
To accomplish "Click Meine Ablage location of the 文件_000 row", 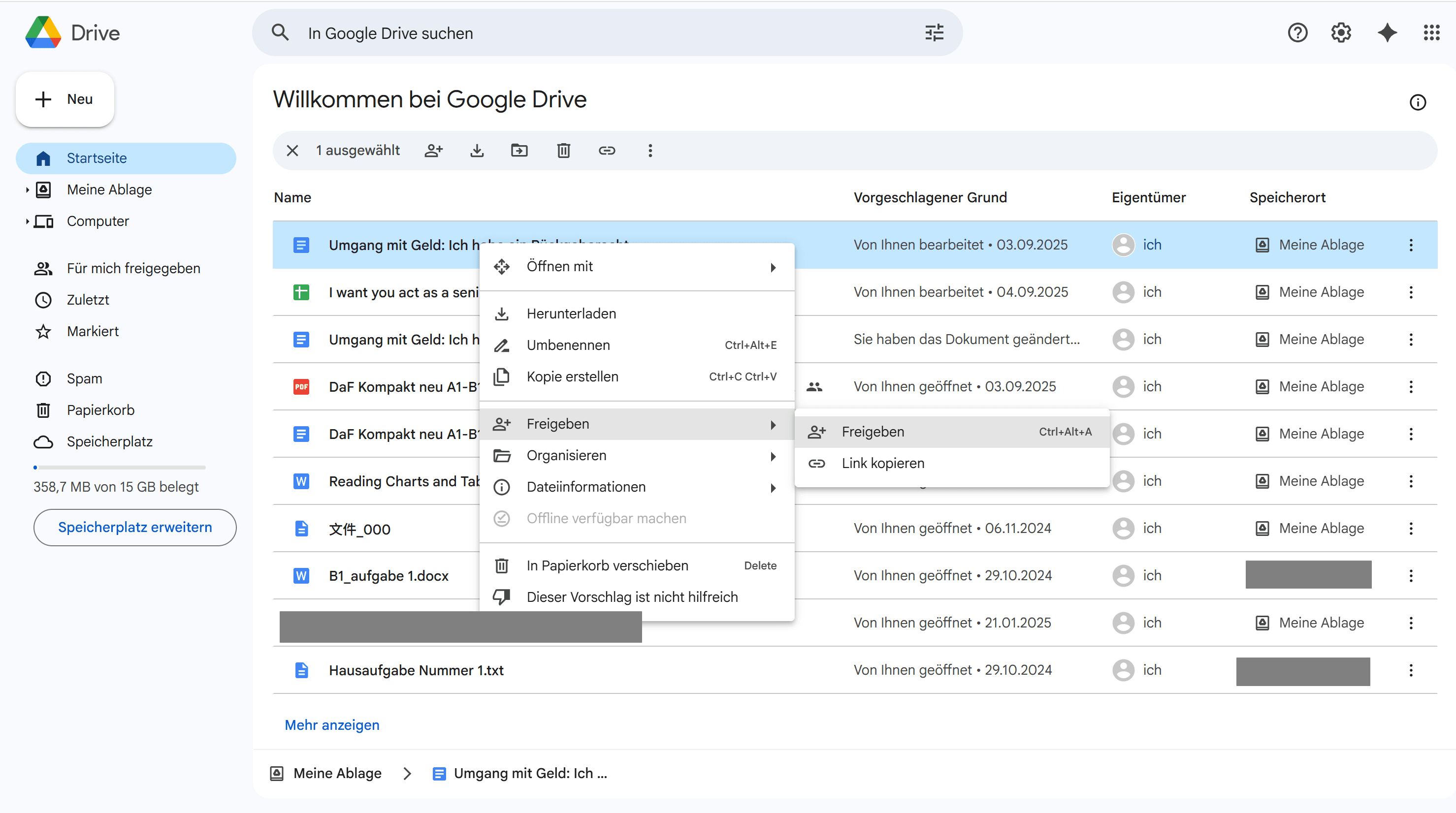I will 1310,528.
